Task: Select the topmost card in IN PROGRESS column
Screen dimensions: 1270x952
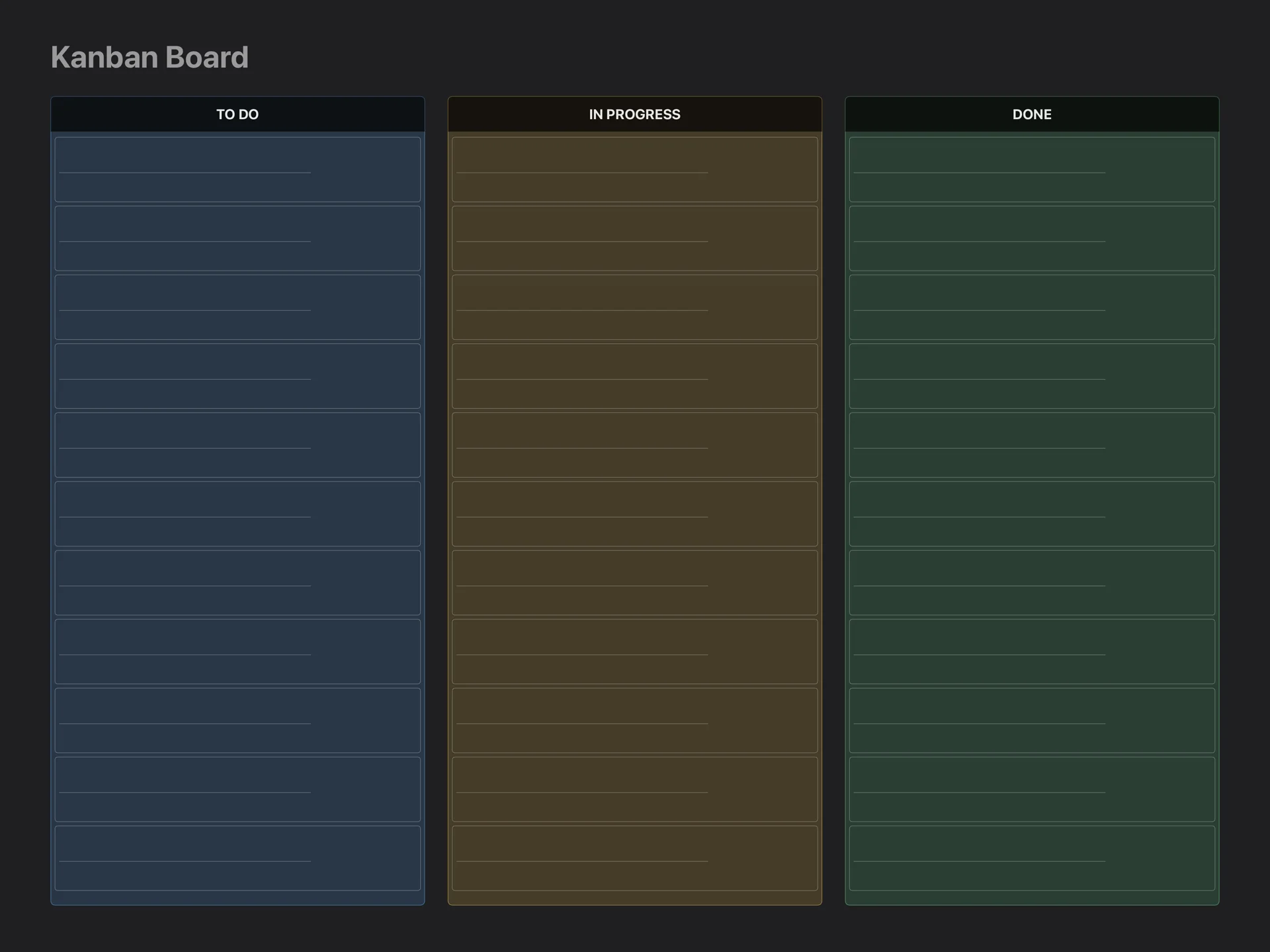Action: click(634, 169)
